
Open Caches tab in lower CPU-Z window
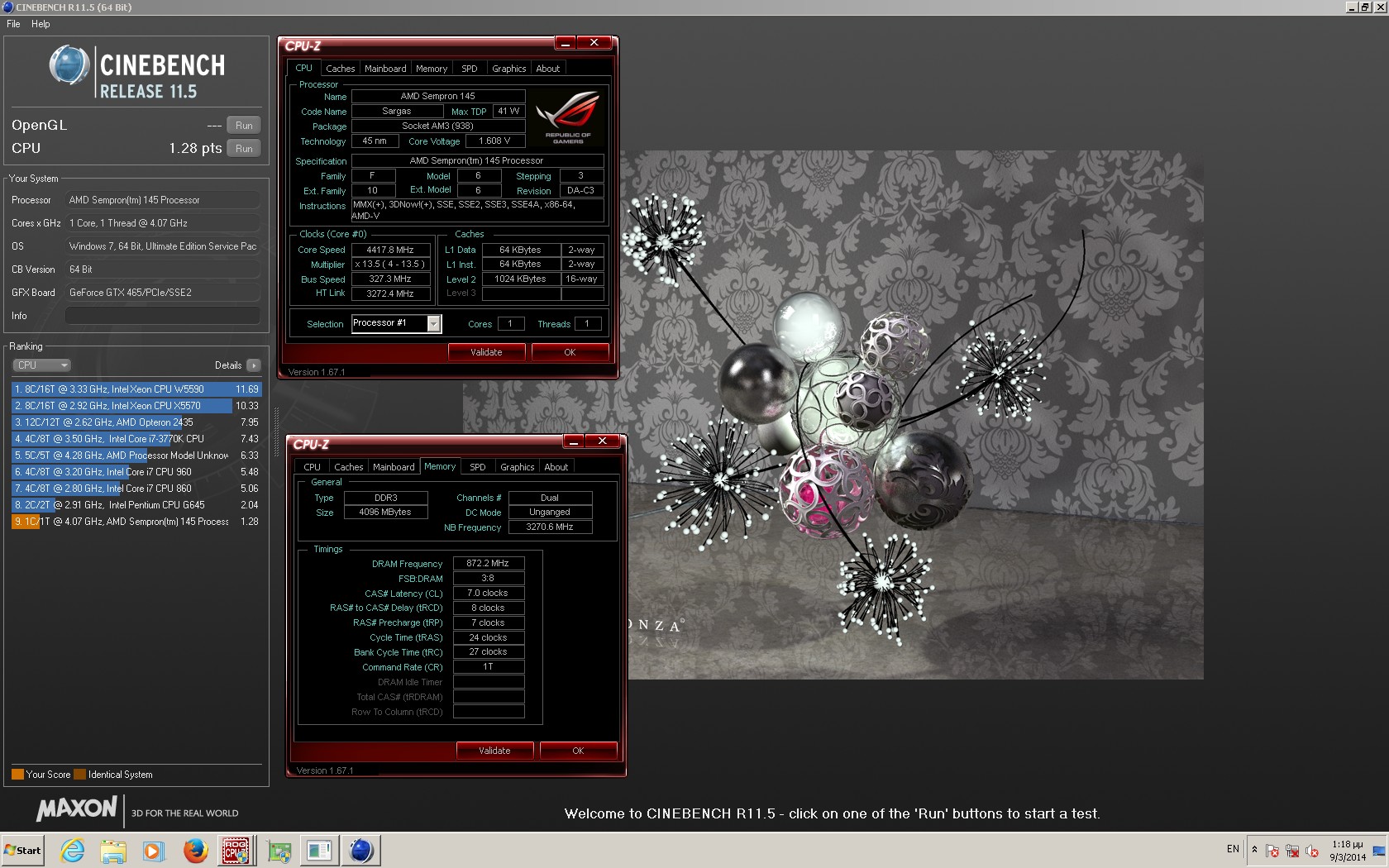pos(348,467)
